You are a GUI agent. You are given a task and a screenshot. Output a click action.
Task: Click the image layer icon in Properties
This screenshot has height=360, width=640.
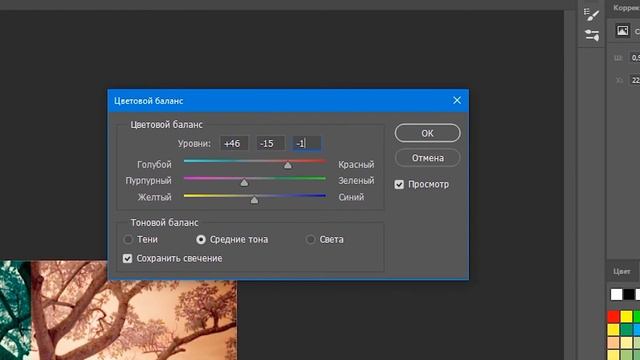click(622, 31)
